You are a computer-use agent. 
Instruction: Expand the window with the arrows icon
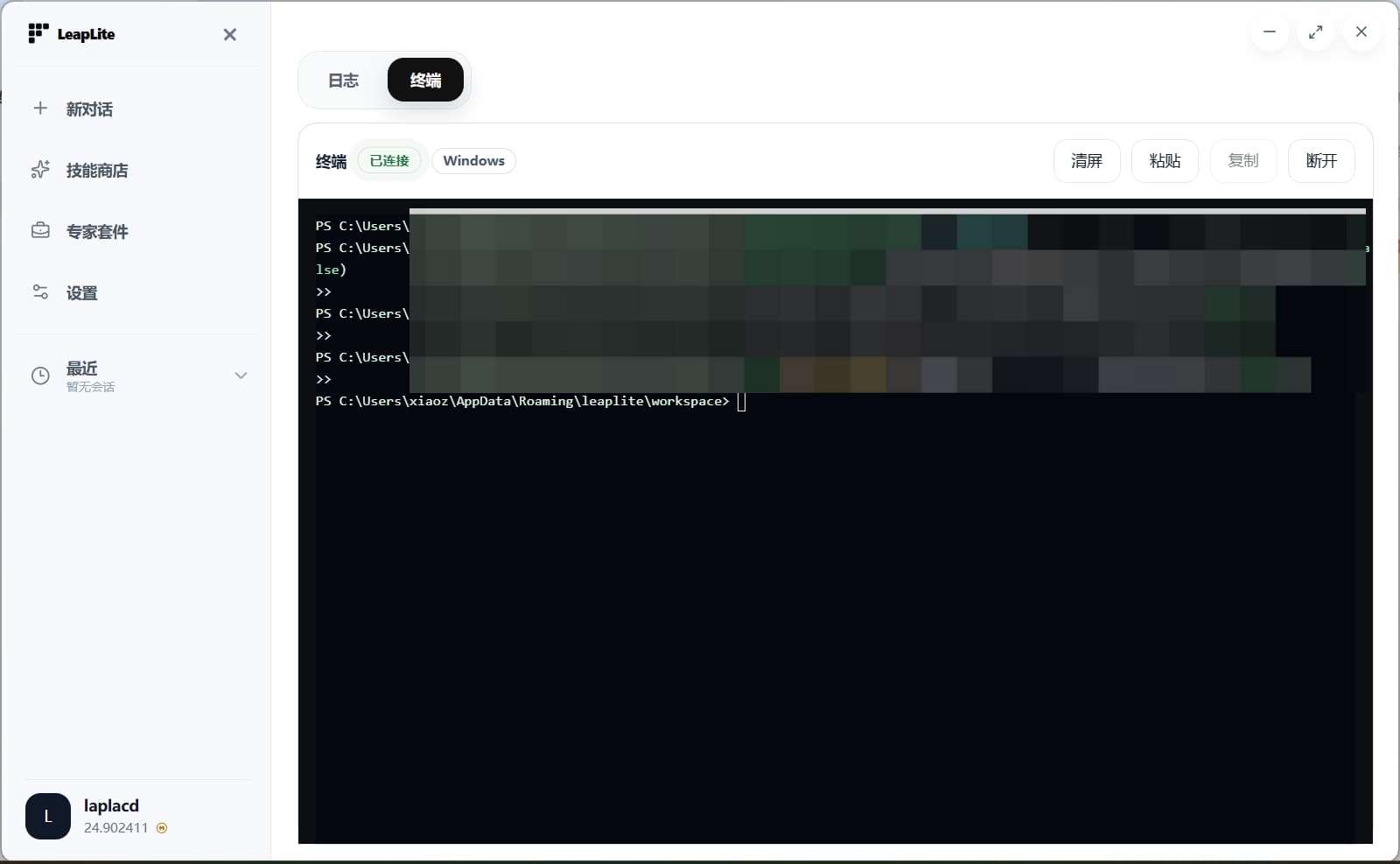tap(1315, 32)
